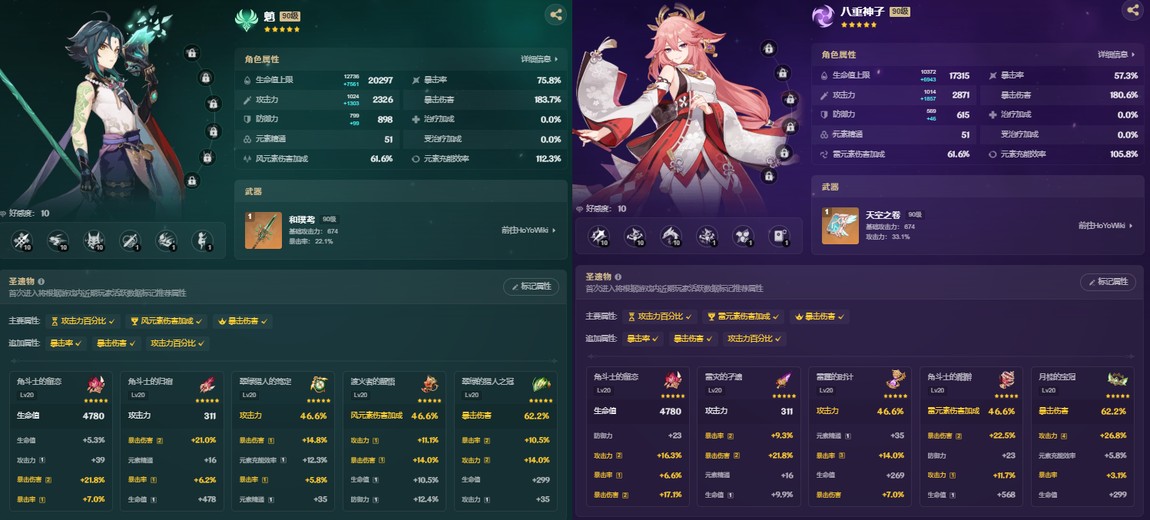Click top locked constellation icon beside Xiao

coord(191,53)
